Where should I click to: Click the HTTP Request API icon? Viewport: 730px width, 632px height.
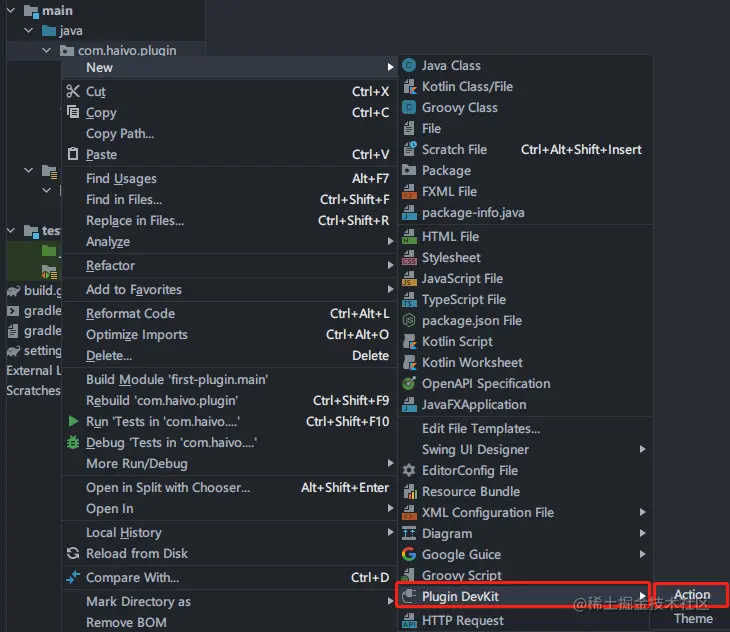pyautogui.click(x=409, y=621)
